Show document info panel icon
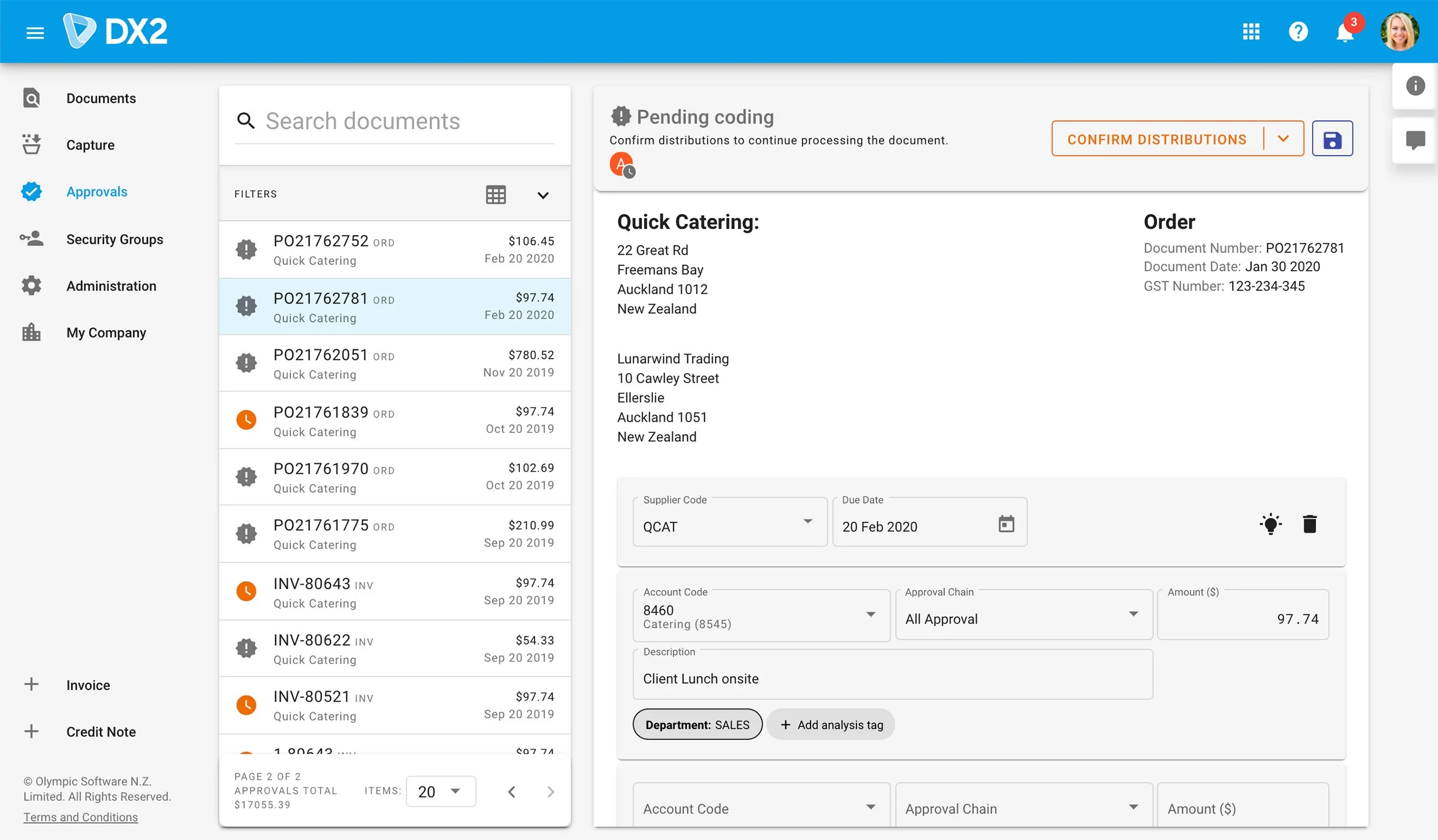Image resolution: width=1438 pixels, height=840 pixels. (x=1415, y=86)
